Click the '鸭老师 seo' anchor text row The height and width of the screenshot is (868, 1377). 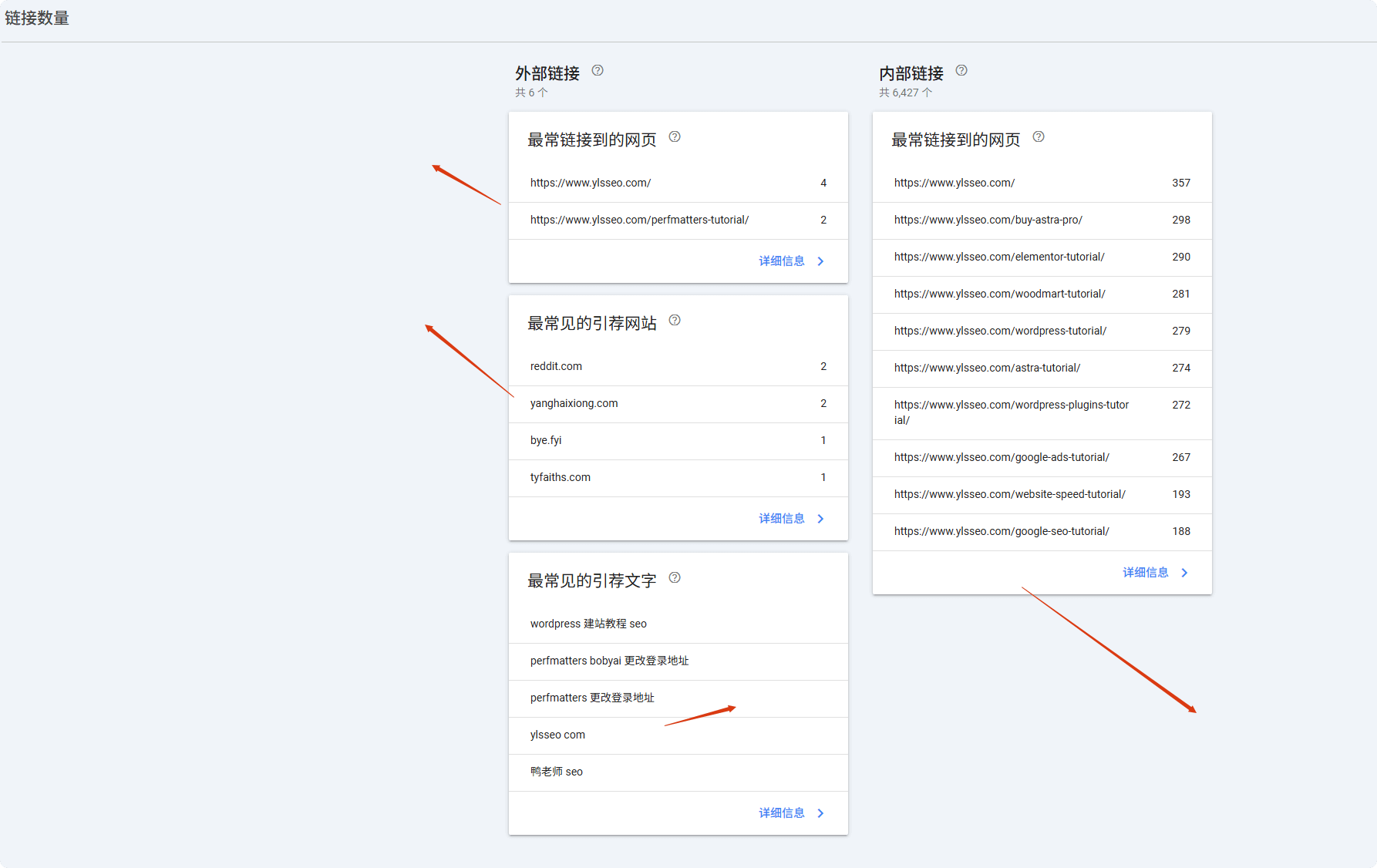pos(678,772)
